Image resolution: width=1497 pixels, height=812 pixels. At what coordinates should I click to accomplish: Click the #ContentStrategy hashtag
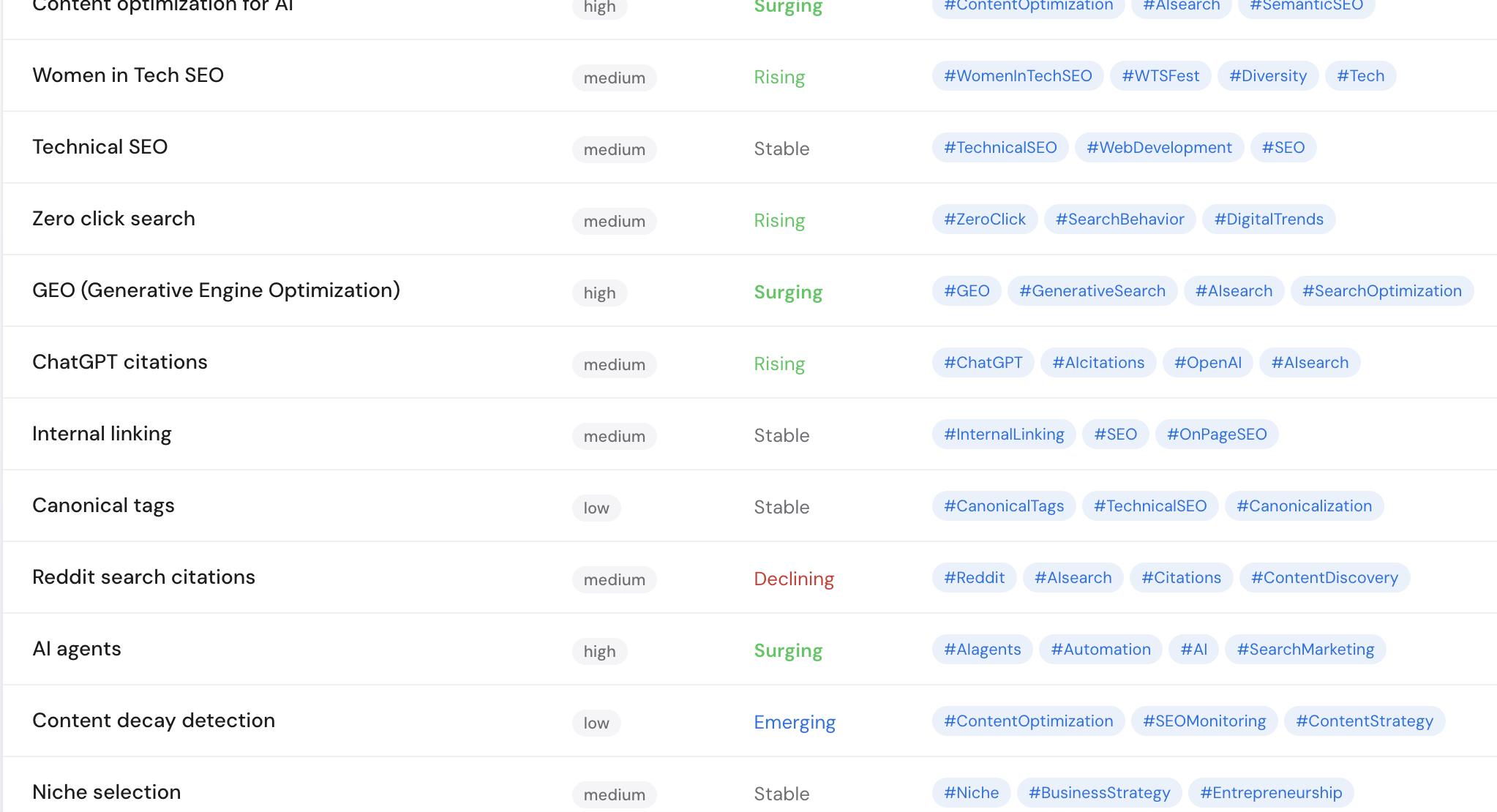coord(1364,721)
